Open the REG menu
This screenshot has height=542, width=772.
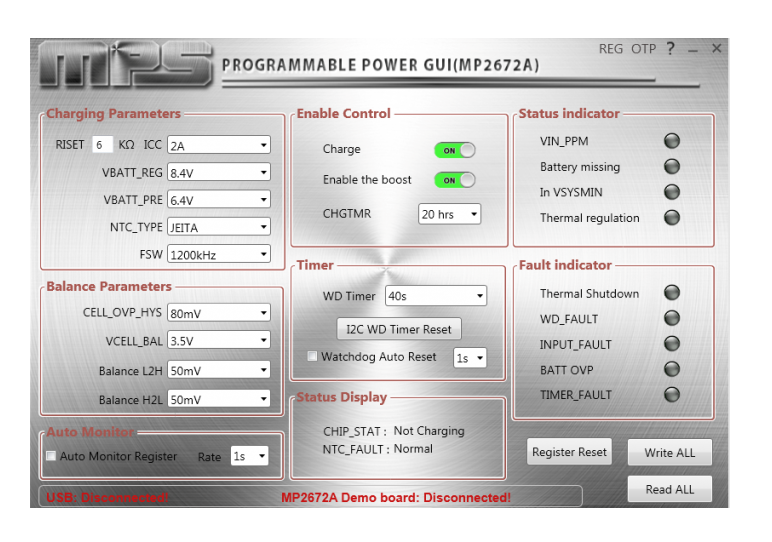point(611,49)
